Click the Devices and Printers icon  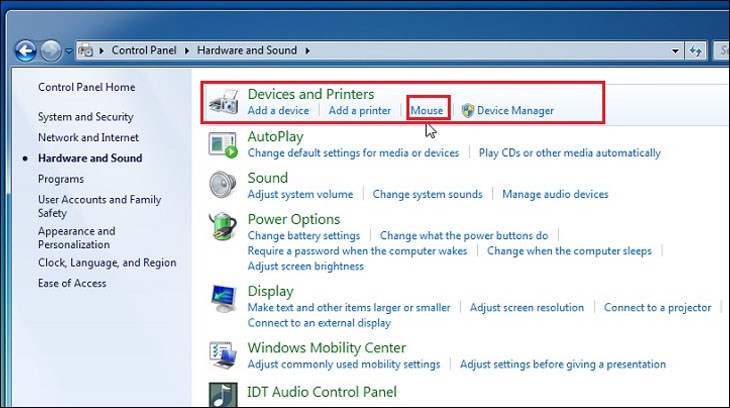point(223,102)
